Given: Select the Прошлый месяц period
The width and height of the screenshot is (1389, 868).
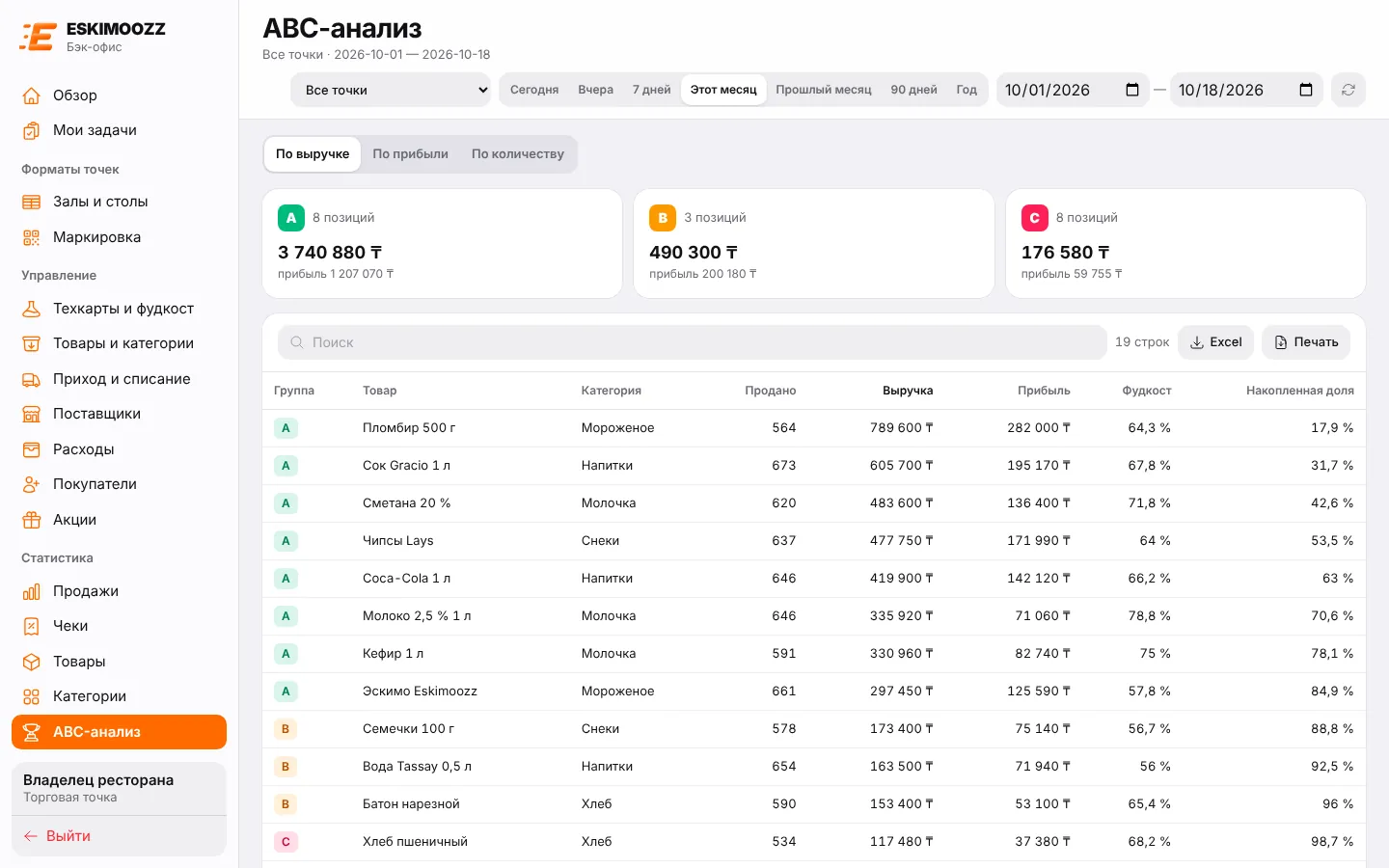Looking at the screenshot, I should [x=824, y=90].
